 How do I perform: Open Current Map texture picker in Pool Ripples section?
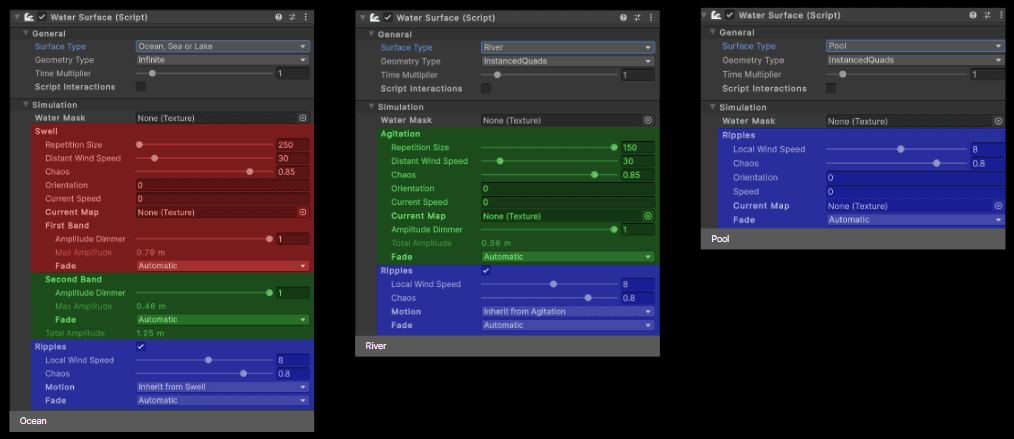[998, 206]
